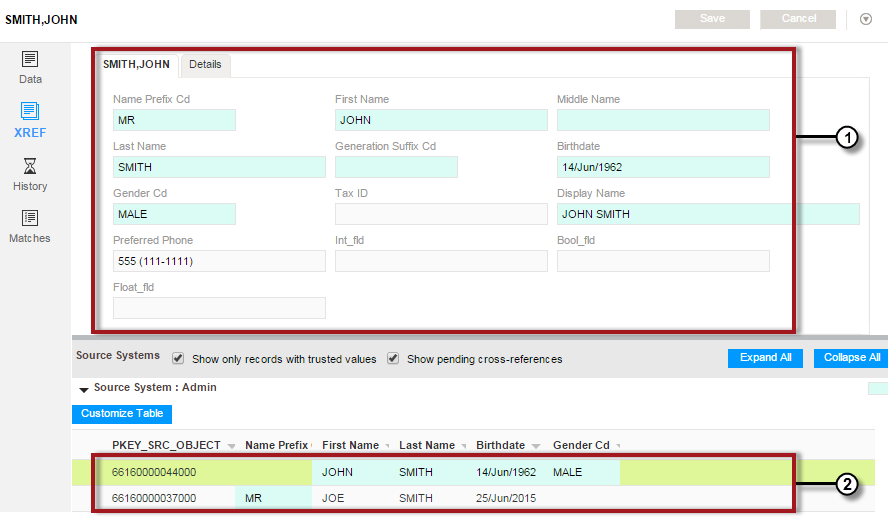Click the Expand All button
888x517 pixels.
765,358
